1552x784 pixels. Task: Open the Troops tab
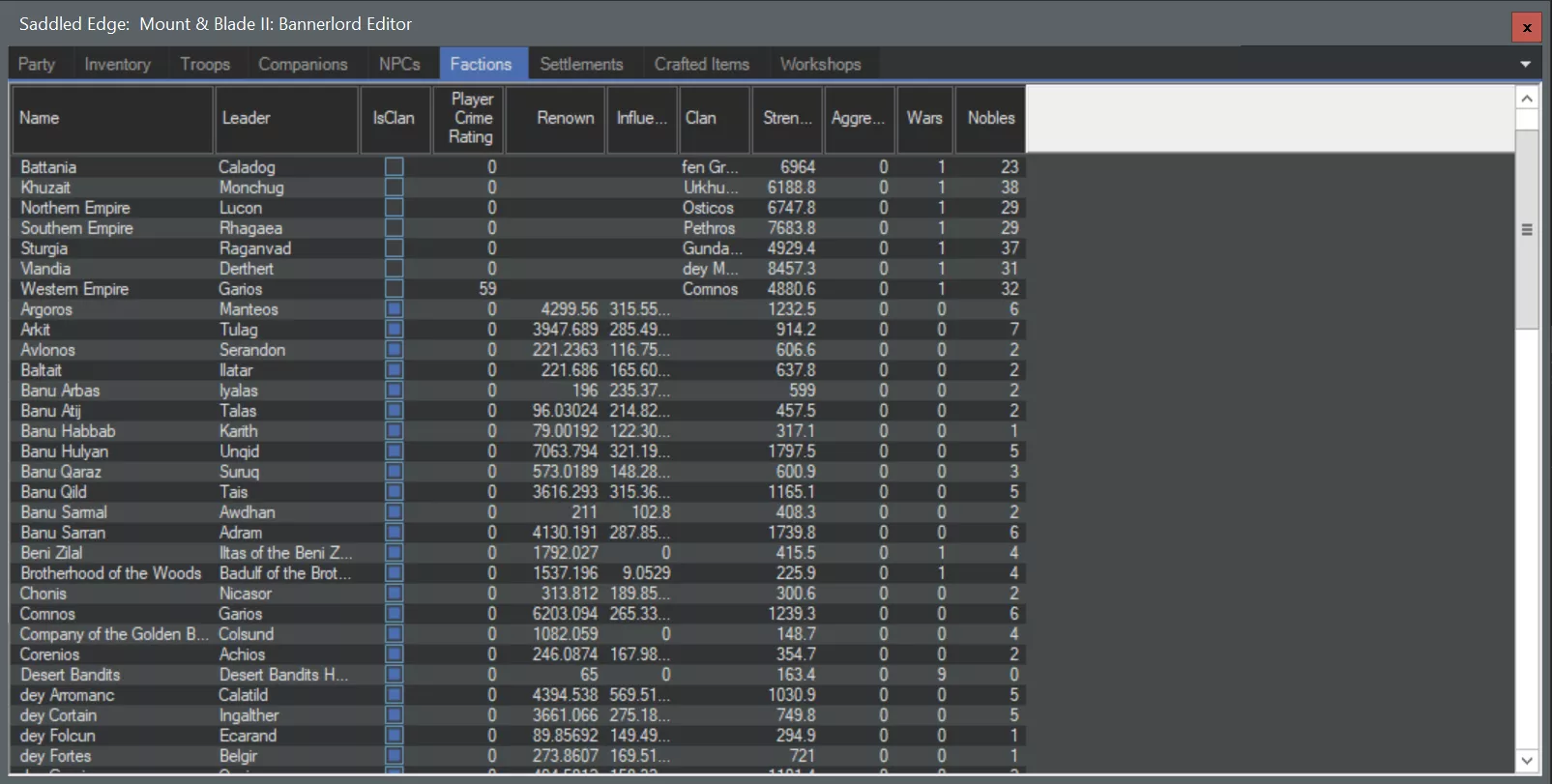tap(205, 64)
